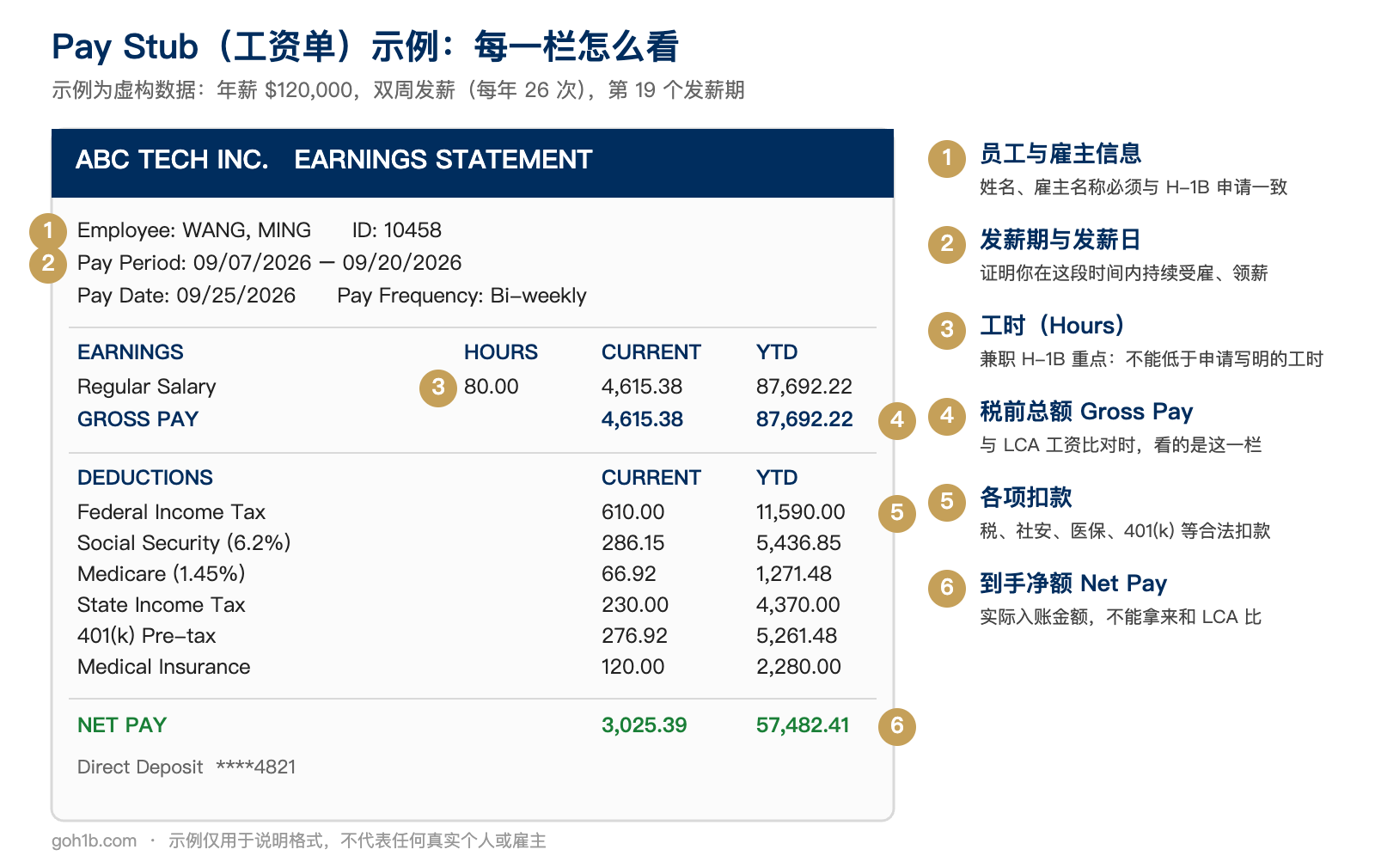Click 401(k) current value 276.92
This screenshot has width=1375, height=868.
(634, 636)
